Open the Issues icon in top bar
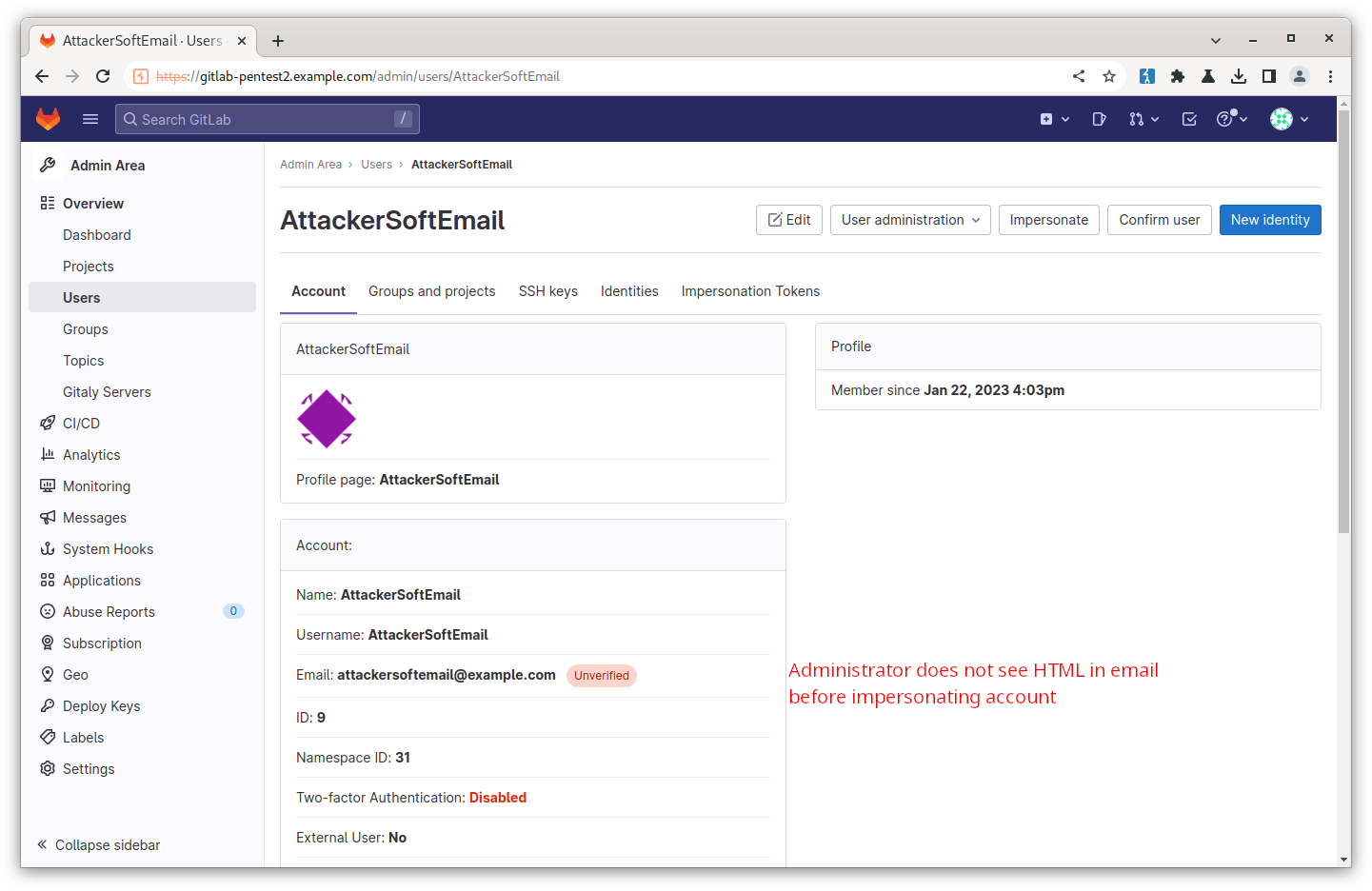The width and height of the screenshot is (1372, 891). pyautogui.click(x=1099, y=119)
